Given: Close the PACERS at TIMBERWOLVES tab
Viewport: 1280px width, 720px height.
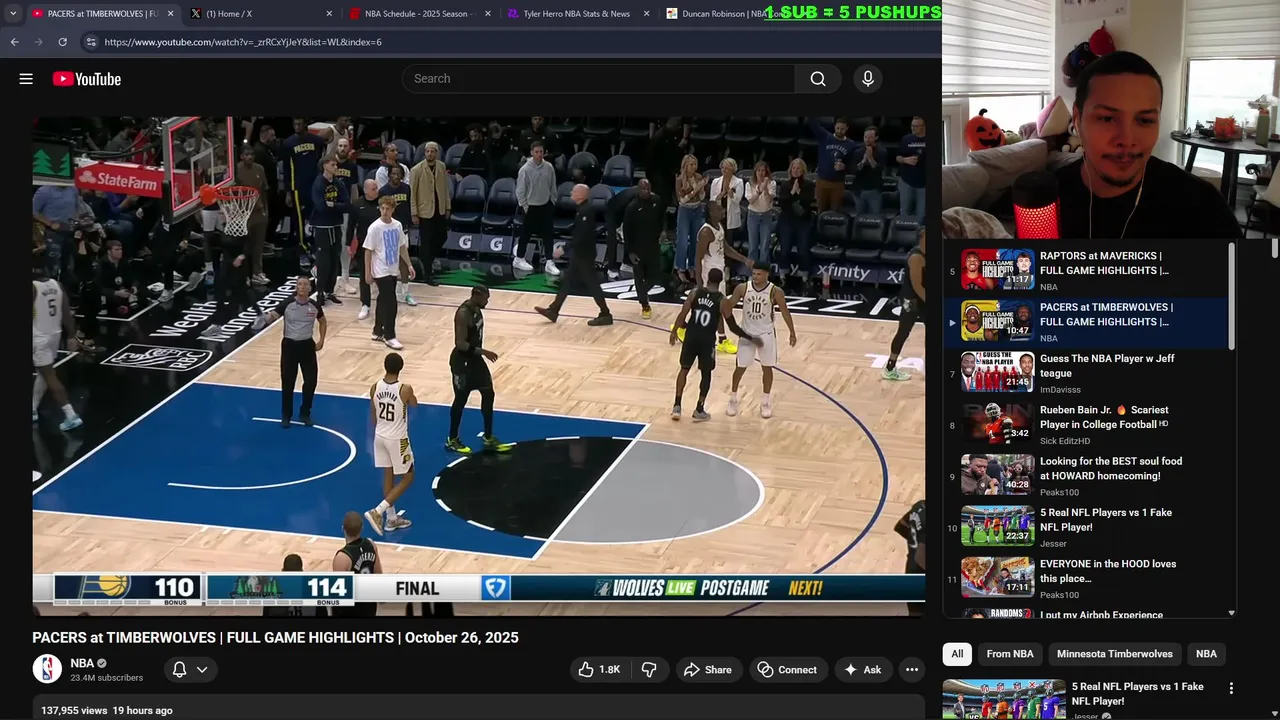Looking at the screenshot, I should (x=170, y=14).
